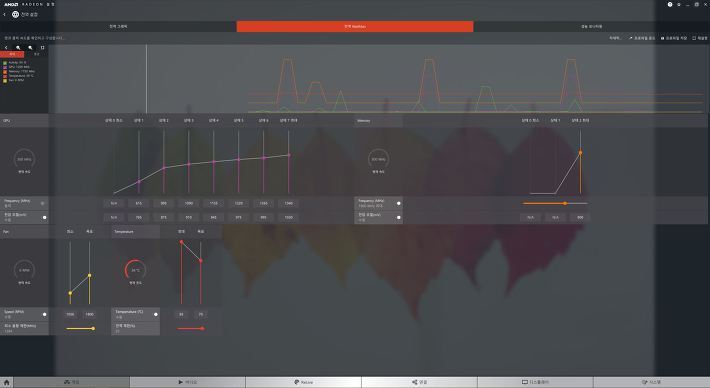710x388 pixels.
Task: Click GPU State 1 voltage input field
Action: pyautogui.click(x=139, y=217)
